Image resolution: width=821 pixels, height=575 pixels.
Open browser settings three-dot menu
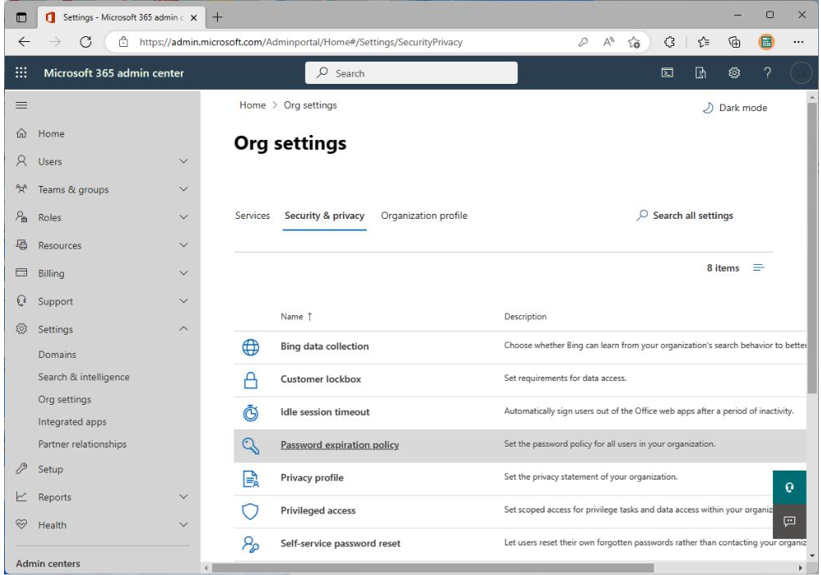click(x=798, y=42)
